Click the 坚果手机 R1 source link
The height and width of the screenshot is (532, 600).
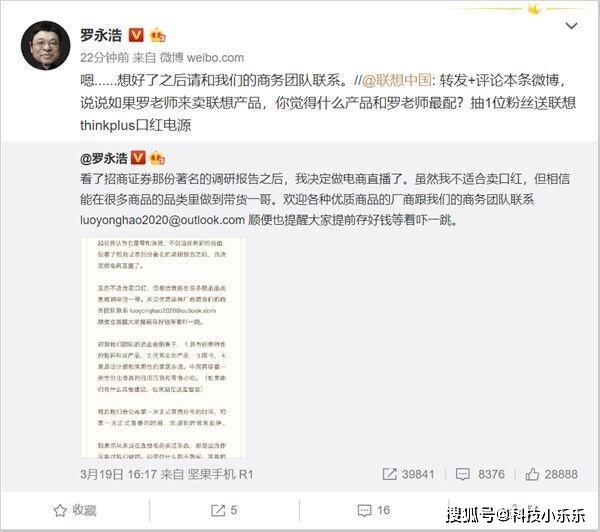click(220, 475)
